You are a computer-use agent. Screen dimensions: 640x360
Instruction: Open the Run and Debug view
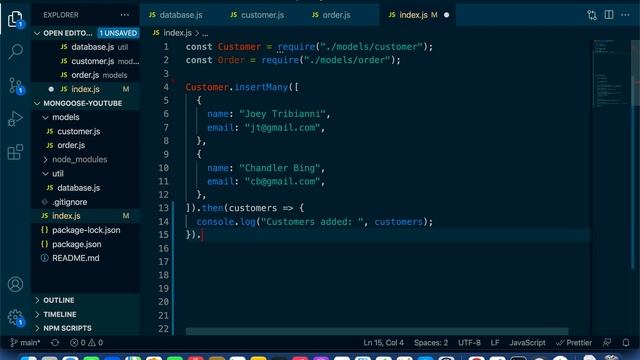pyautogui.click(x=15, y=119)
